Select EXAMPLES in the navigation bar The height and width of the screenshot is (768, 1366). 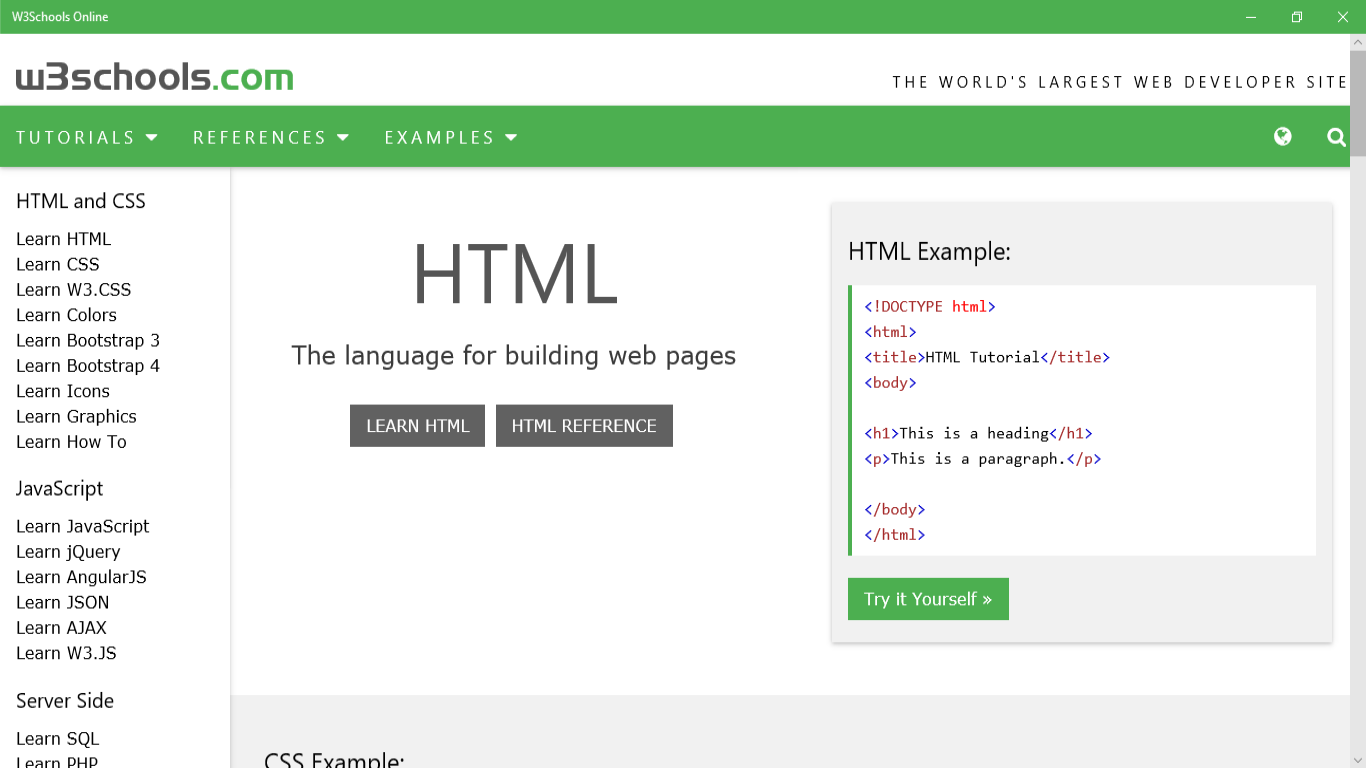(x=440, y=137)
